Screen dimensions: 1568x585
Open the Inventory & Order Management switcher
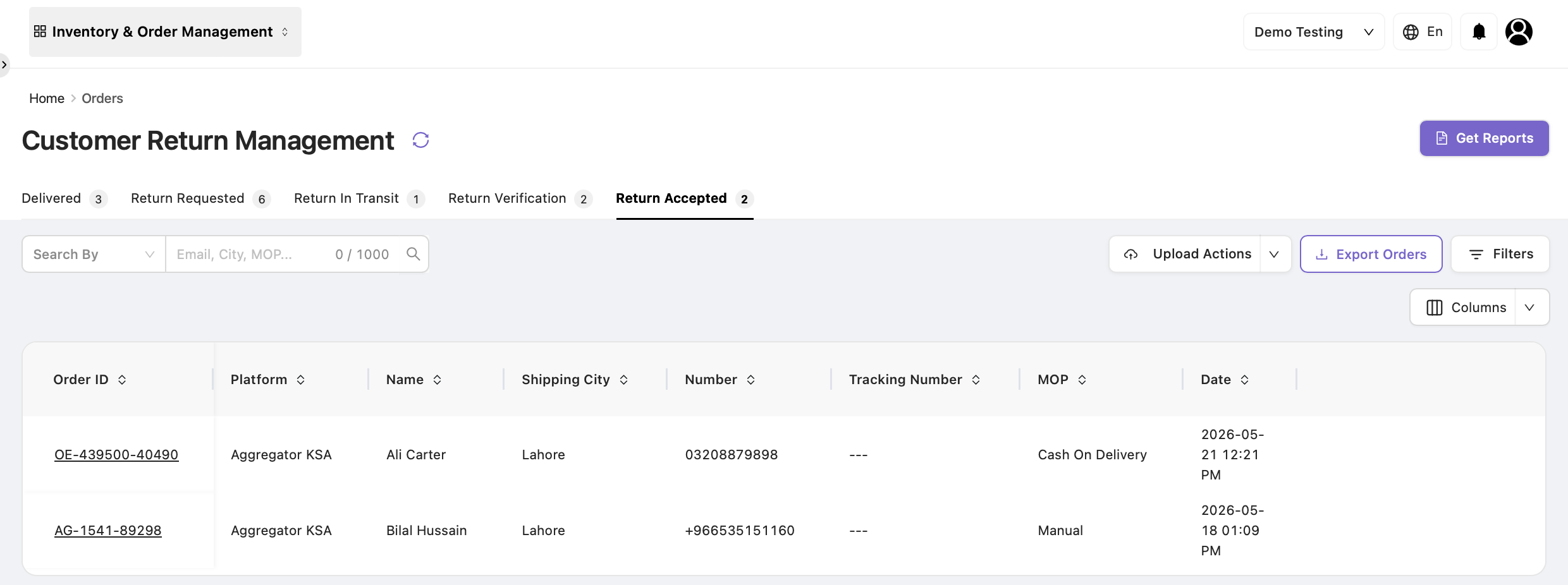pyautogui.click(x=165, y=32)
